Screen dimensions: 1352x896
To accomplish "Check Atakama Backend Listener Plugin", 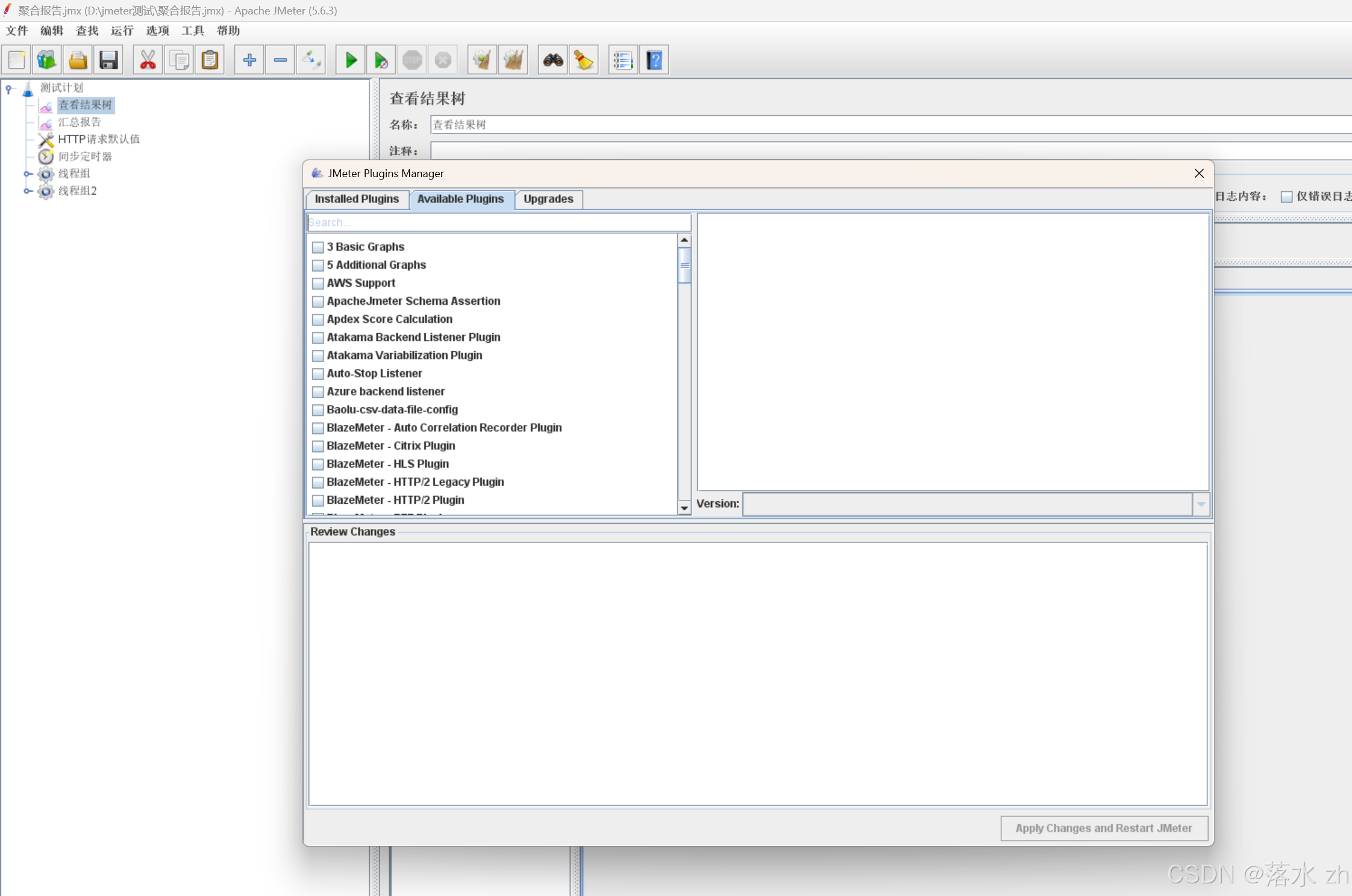I will [x=318, y=337].
